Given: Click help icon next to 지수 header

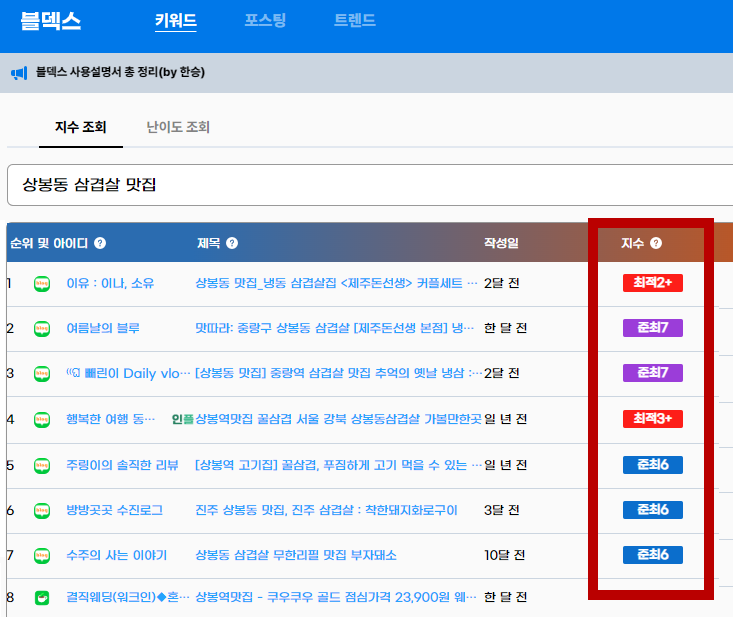Looking at the screenshot, I should click(x=656, y=243).
